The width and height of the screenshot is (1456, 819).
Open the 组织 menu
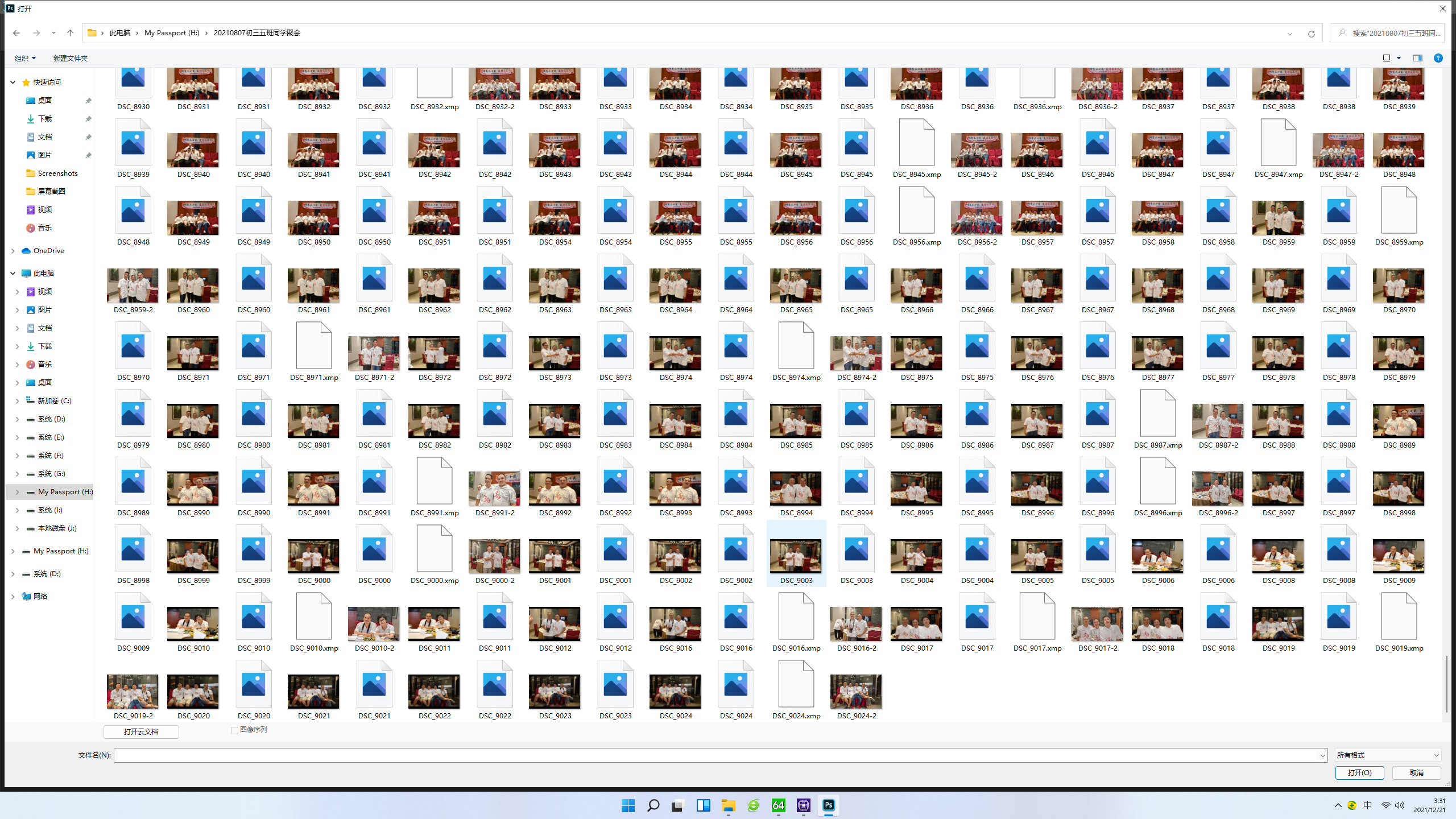25,58
